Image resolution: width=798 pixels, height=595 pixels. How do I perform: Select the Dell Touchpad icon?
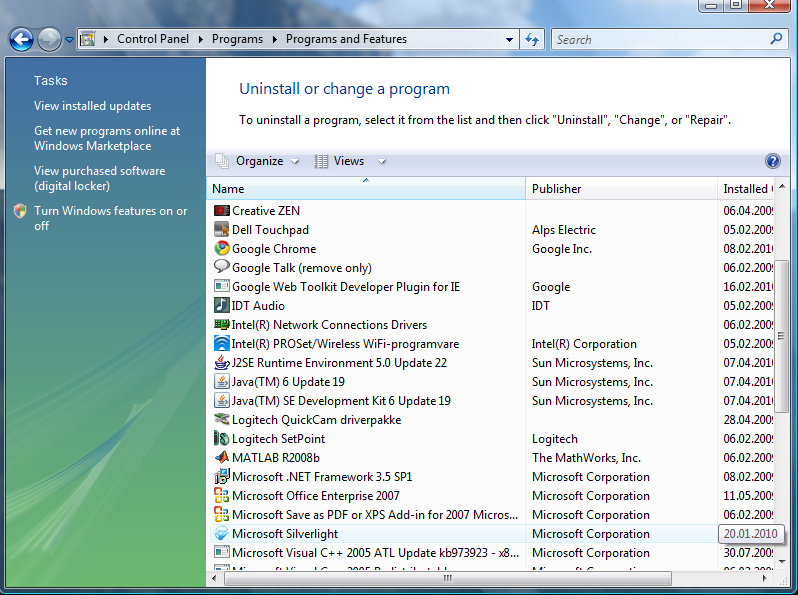click(x=221, y=230)
